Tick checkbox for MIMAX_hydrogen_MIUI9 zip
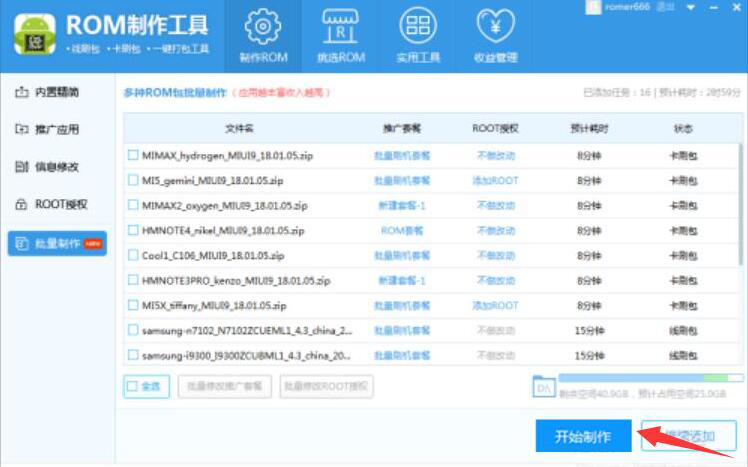This screenshot has height=467, width=748. [133, 155]
